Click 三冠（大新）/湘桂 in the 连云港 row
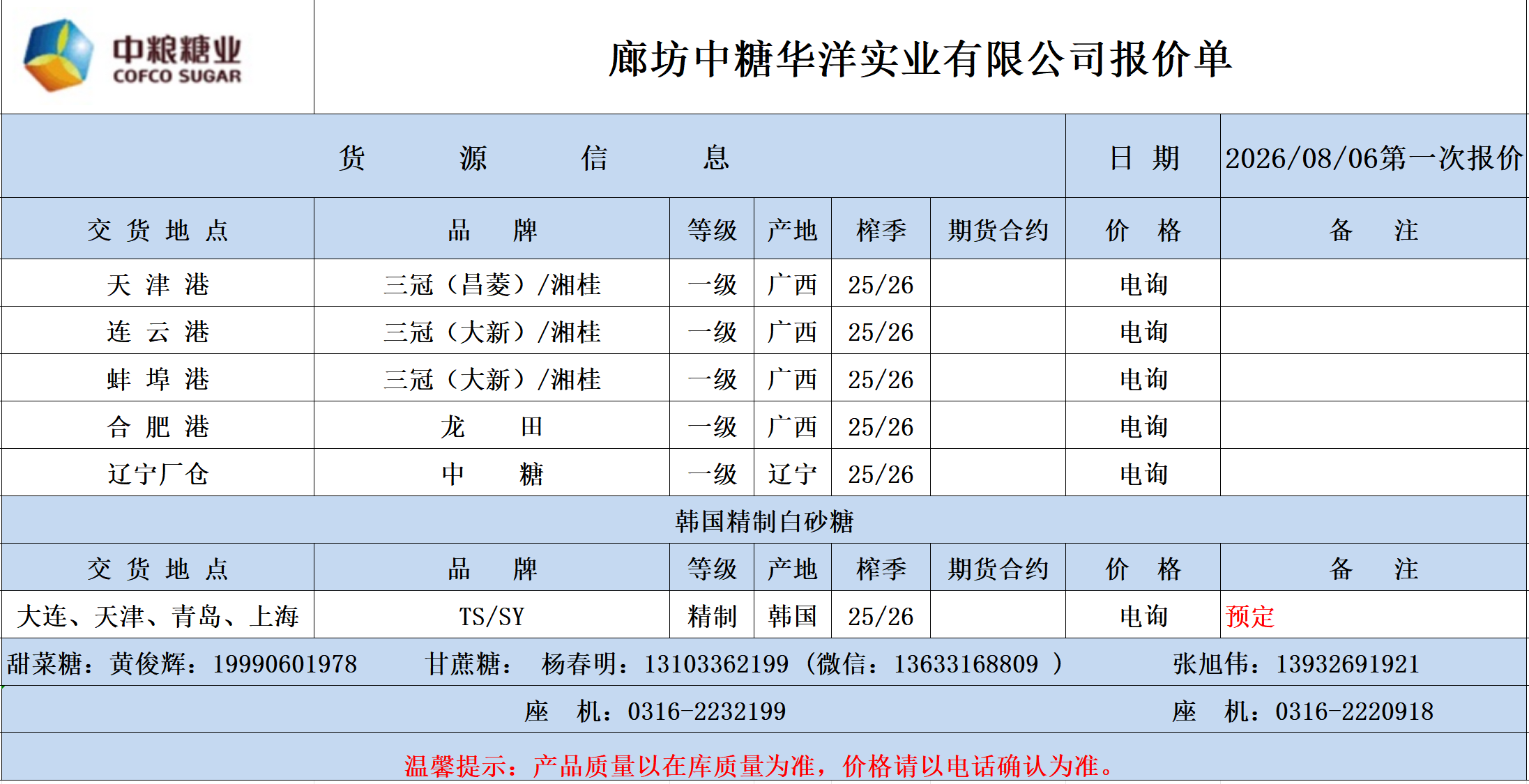1529x784 pixels. click(492, 331)
